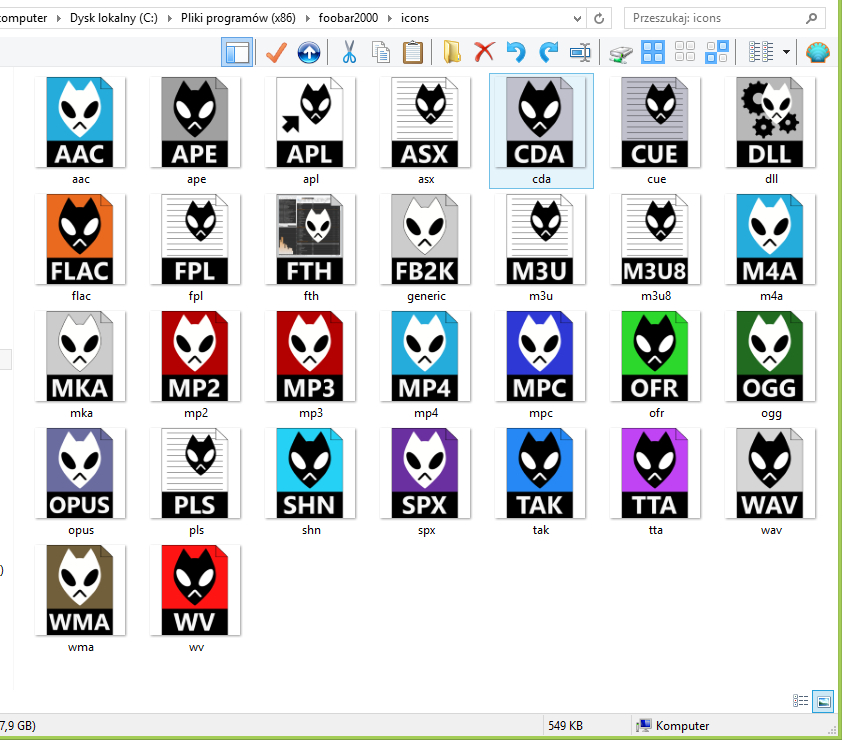Redo action blue arrow
Viewport: 842px width, 740px height.
(x=548, y=53)
